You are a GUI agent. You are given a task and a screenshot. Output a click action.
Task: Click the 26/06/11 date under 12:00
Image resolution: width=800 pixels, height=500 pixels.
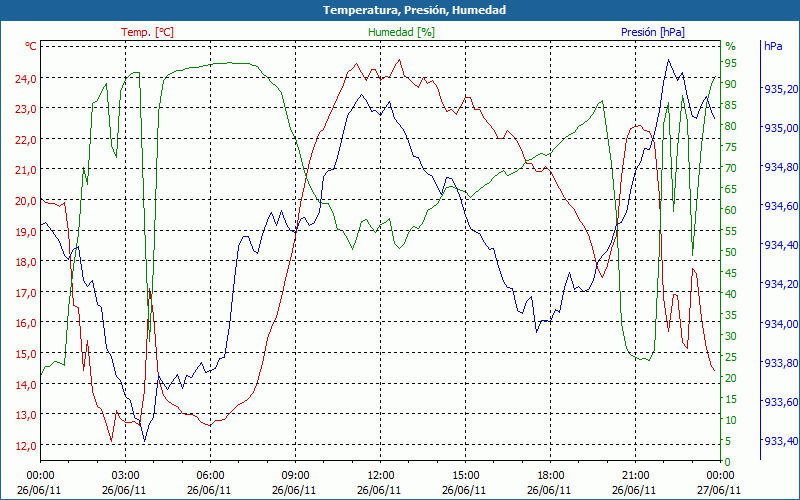click(379, 490)
